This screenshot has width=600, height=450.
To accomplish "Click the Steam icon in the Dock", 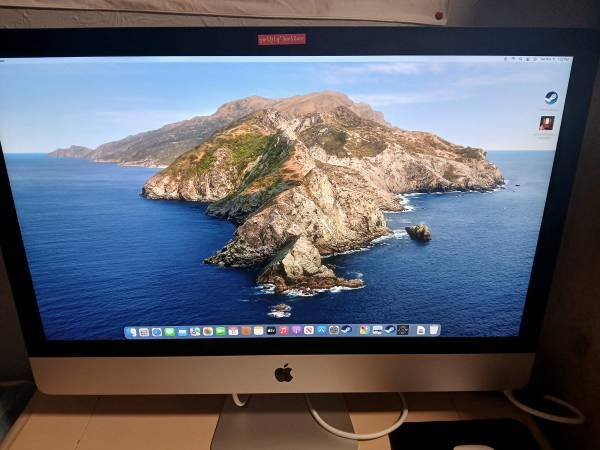I will pyautogui.click(x=346, y=332).
